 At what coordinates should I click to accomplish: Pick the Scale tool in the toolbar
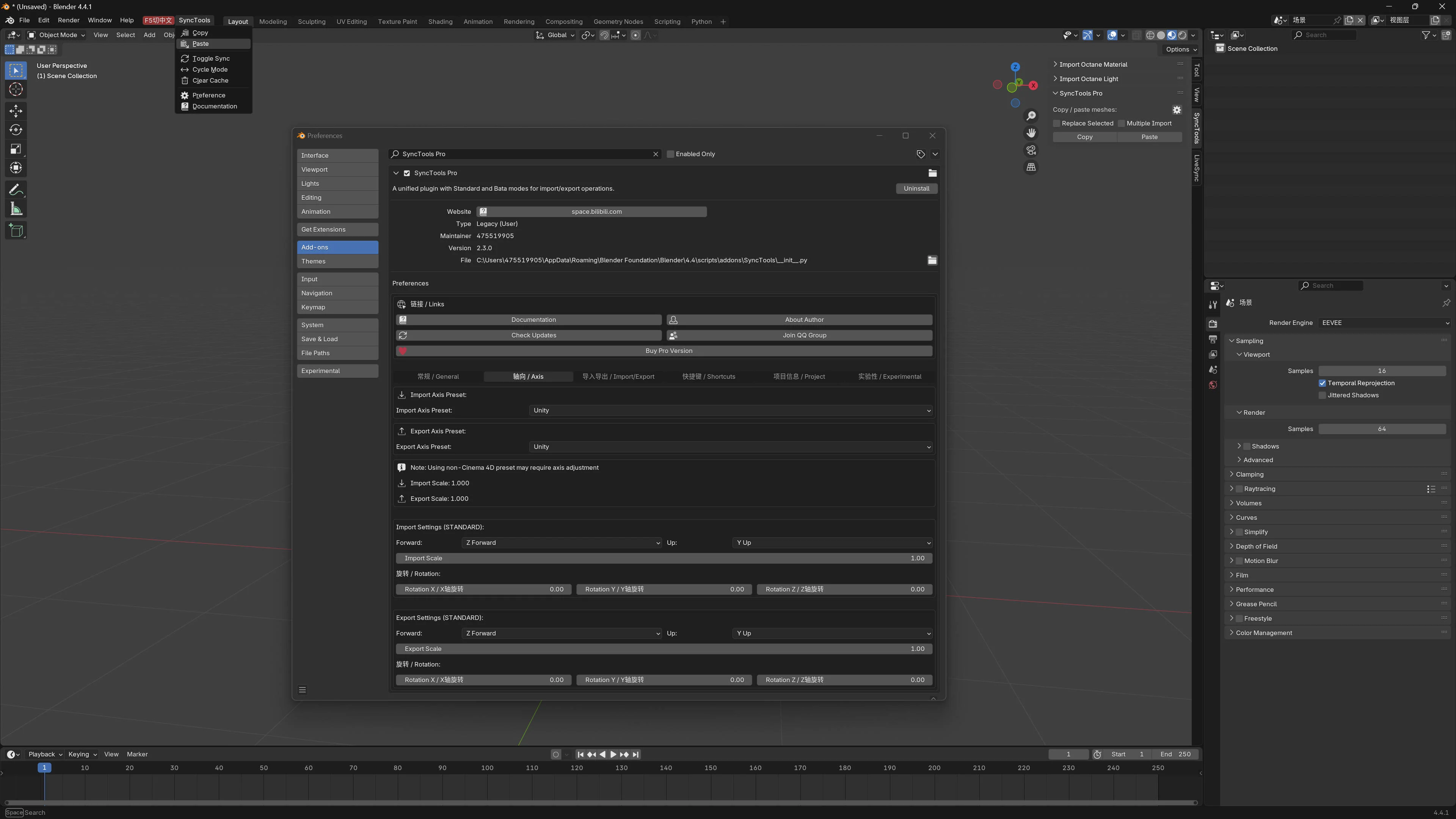(x=16, y=149)
